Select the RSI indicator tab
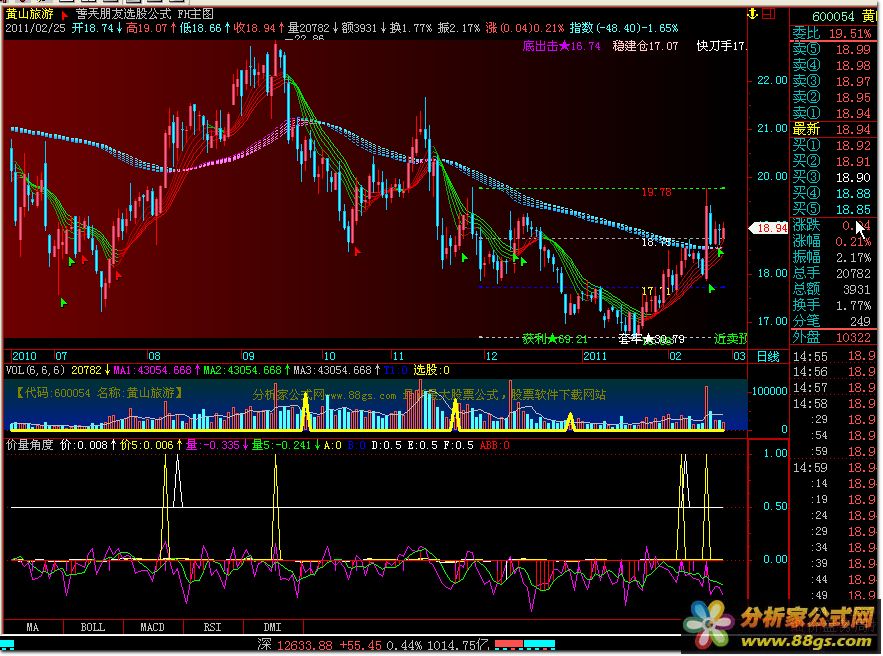Screen dimensions: 883x656 tap(213, 627)
